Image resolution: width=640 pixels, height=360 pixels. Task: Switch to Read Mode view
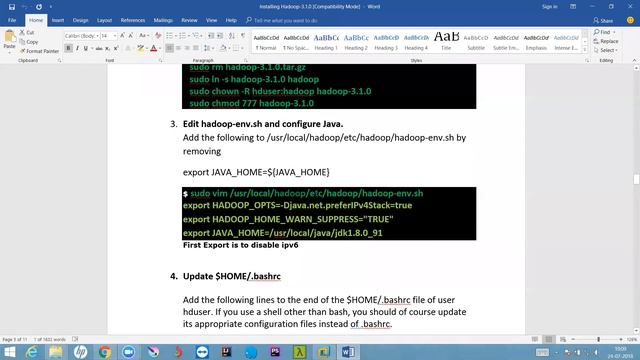tap(535, 339)
